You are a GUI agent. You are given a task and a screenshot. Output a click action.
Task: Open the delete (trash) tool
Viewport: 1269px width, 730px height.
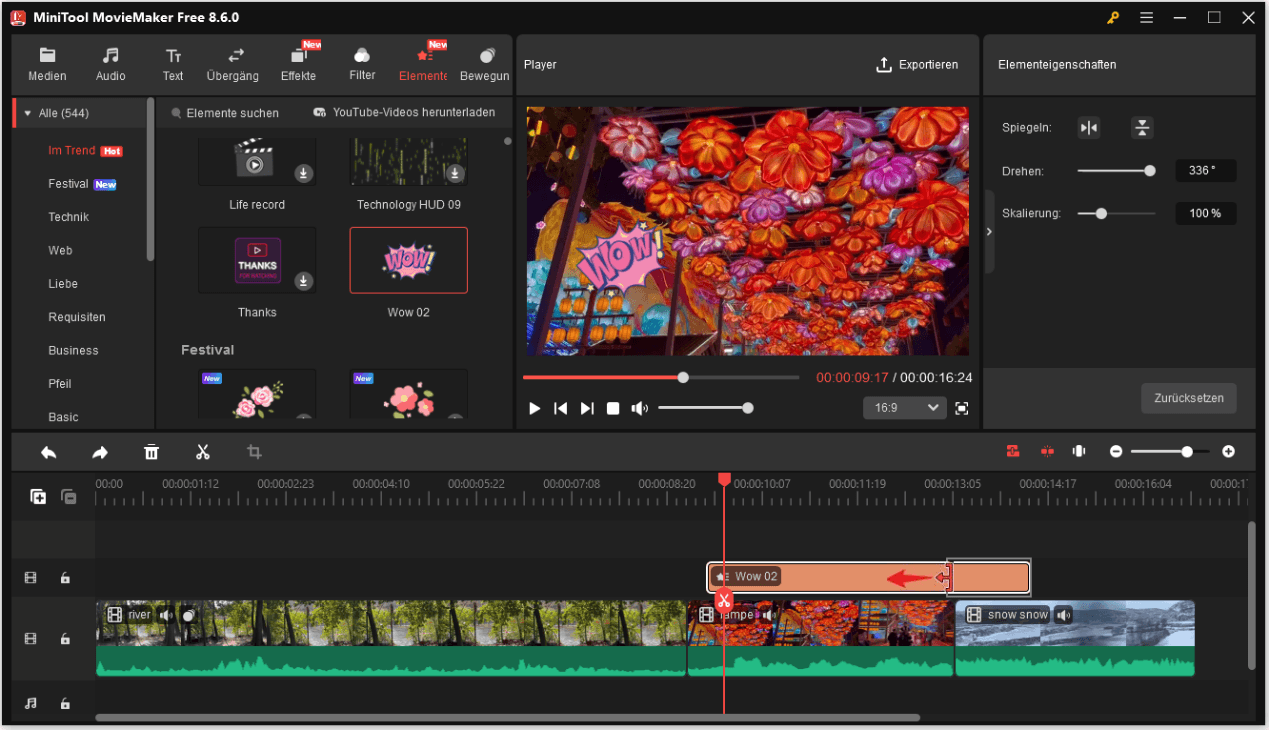[x=151, y=452]
